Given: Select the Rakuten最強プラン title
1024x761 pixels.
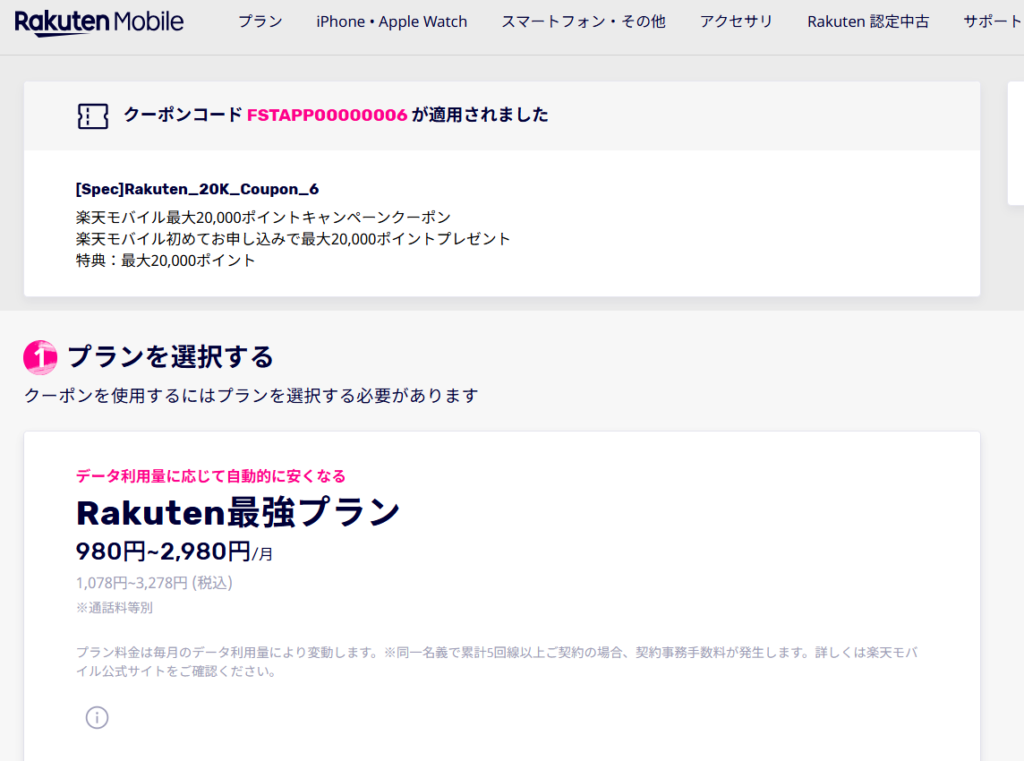Looking at the screenshot, I should coord(238,512).
